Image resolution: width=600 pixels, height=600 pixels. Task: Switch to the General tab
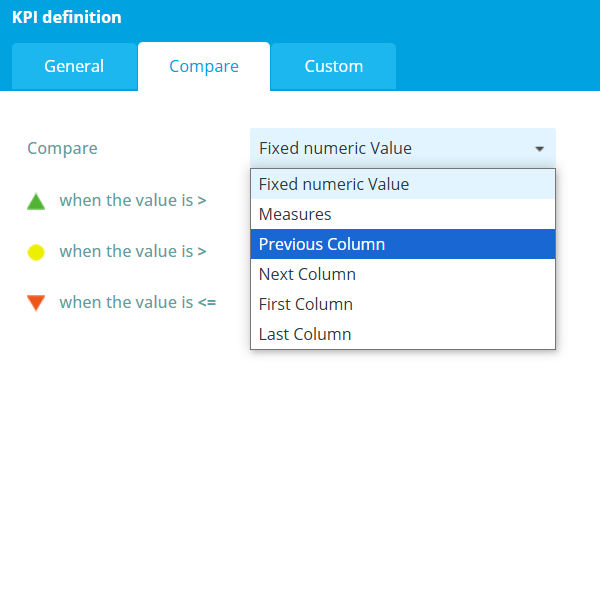tap(74, 67)
